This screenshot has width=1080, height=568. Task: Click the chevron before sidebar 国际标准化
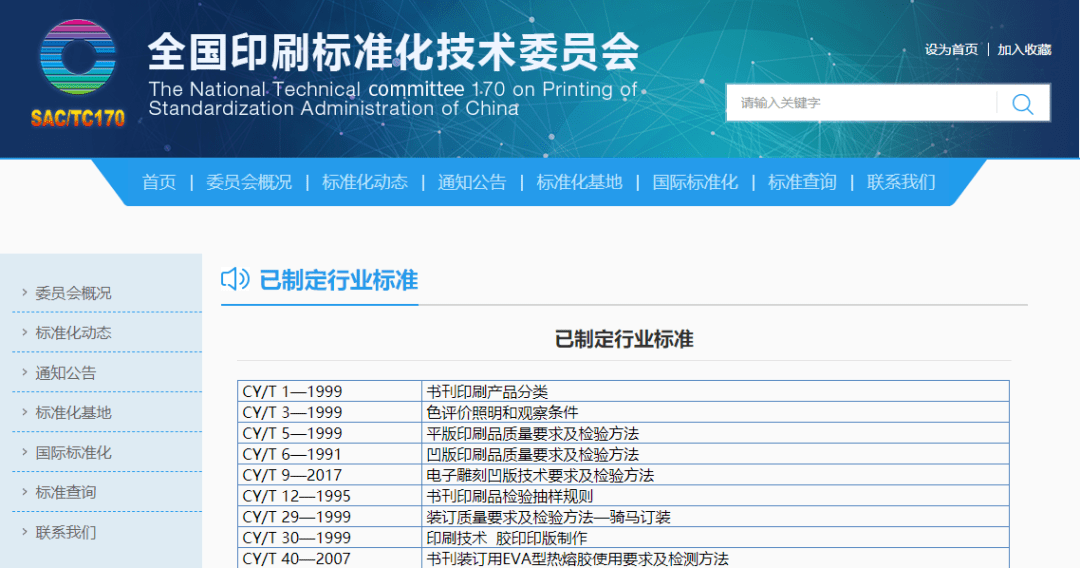point(24,452)
